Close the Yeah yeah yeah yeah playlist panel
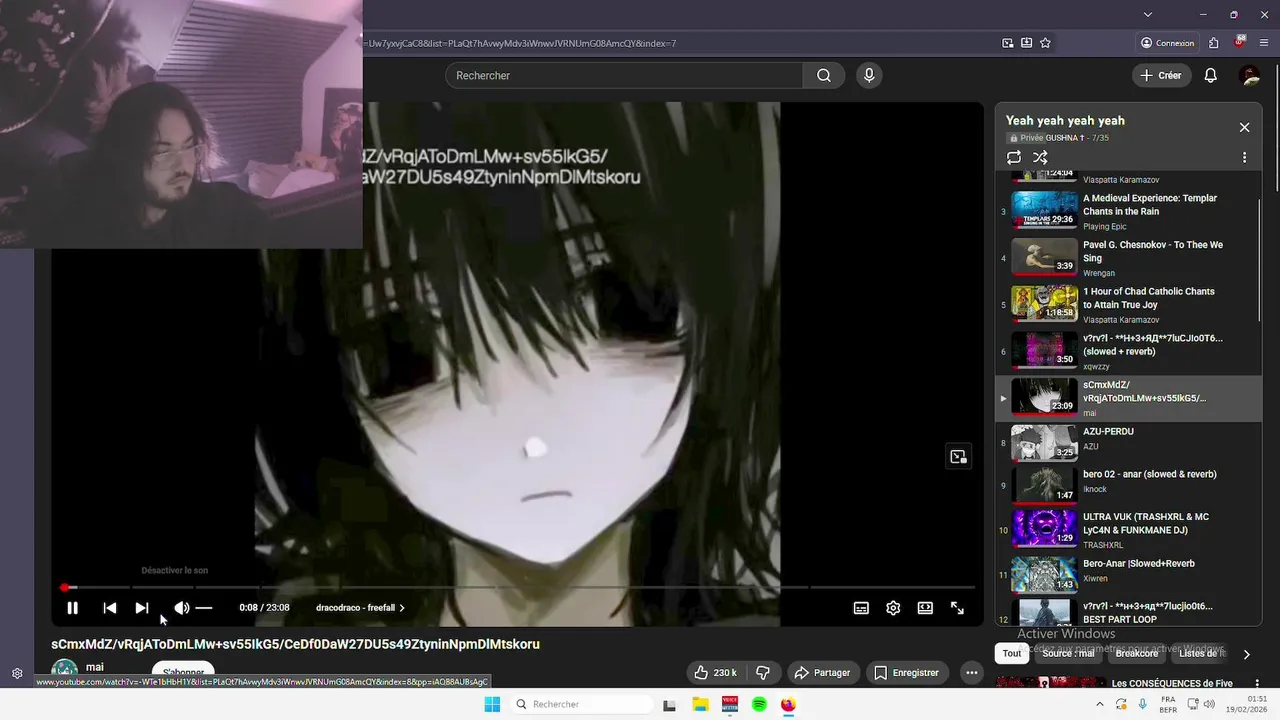1280x720 pixels. pyautogui.click(x=1244, y=127)
